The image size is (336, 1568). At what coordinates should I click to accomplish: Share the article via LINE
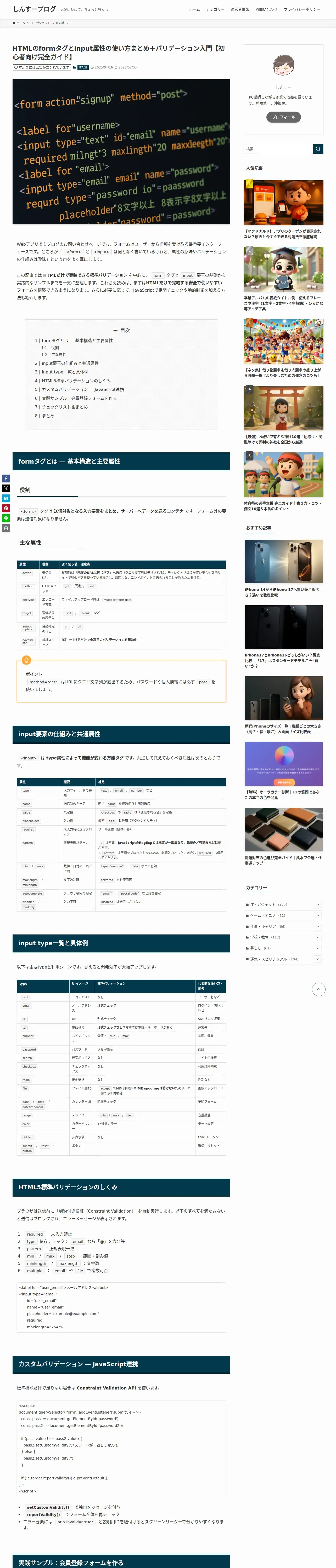tap(5, 518)
